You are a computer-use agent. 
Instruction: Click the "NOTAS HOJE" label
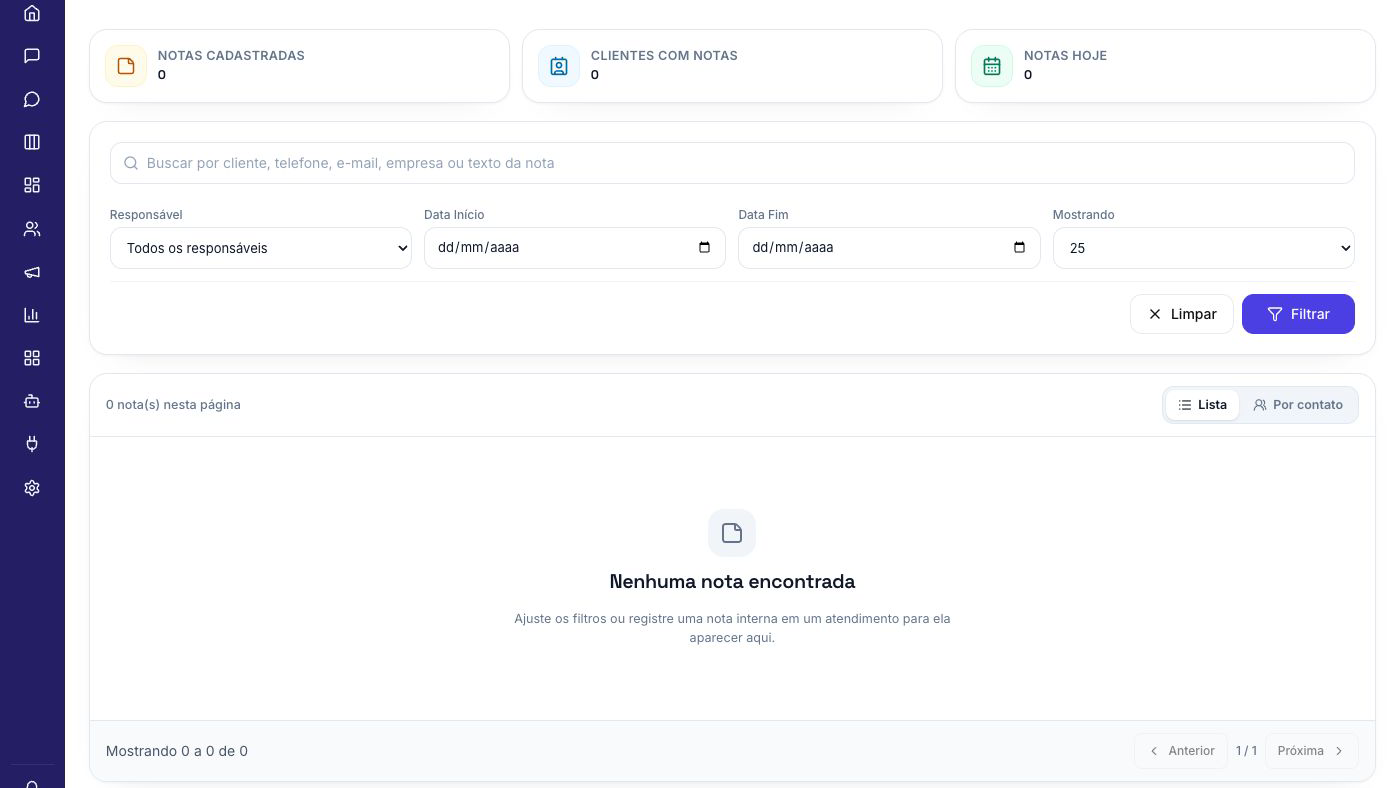(1065, 56)
